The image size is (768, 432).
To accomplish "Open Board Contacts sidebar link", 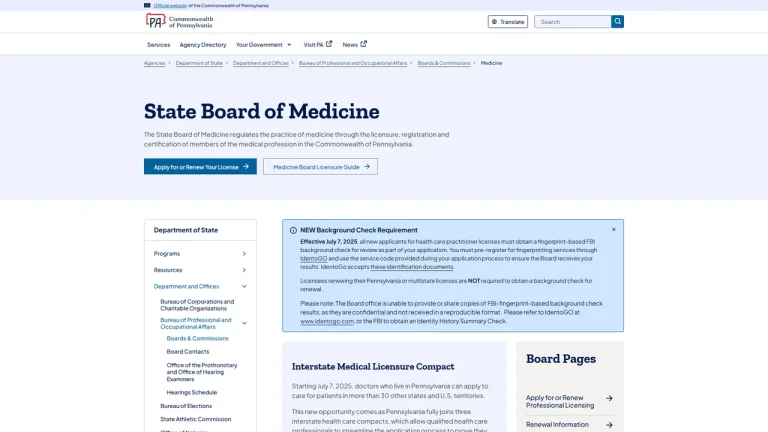I will tap(188, 352).
